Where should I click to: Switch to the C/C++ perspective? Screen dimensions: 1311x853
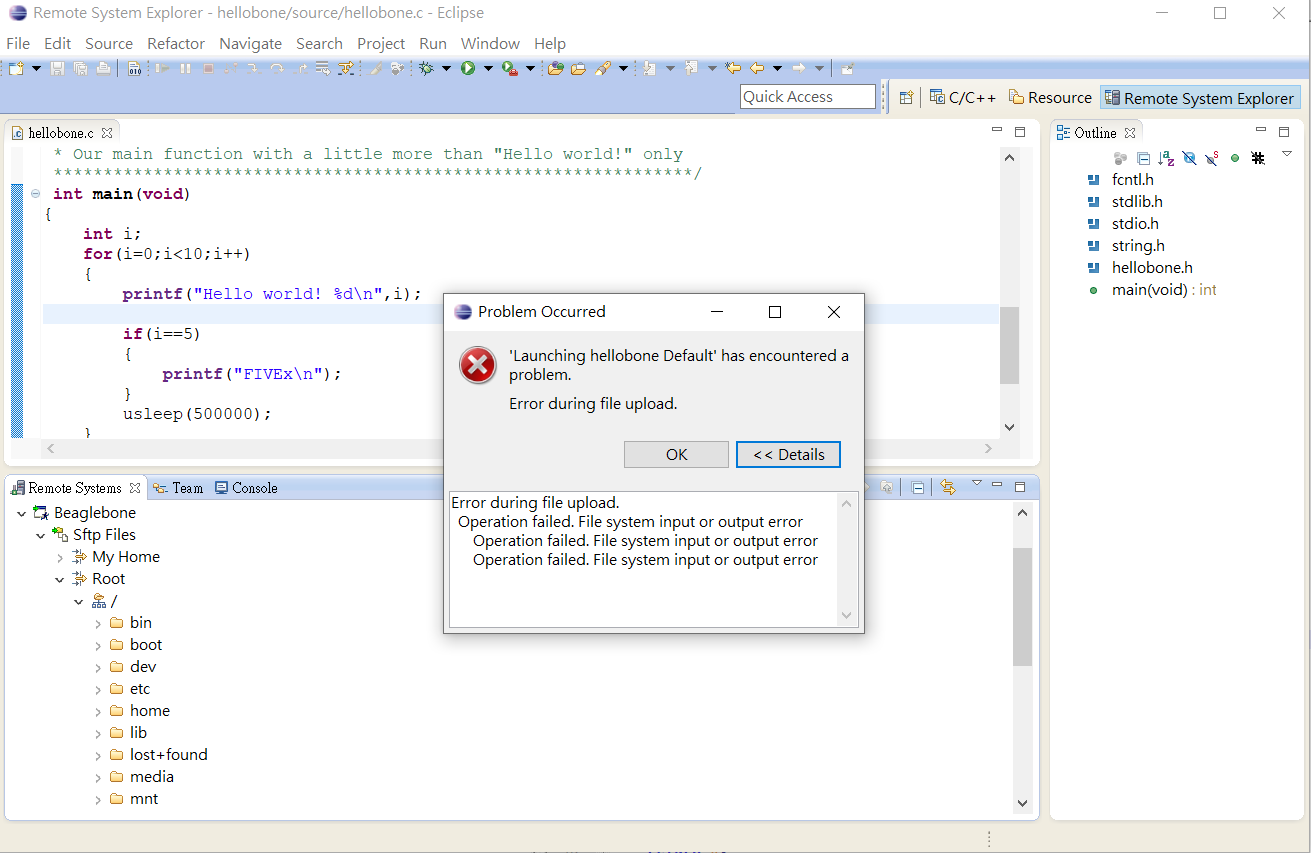(x=963, y=97)
